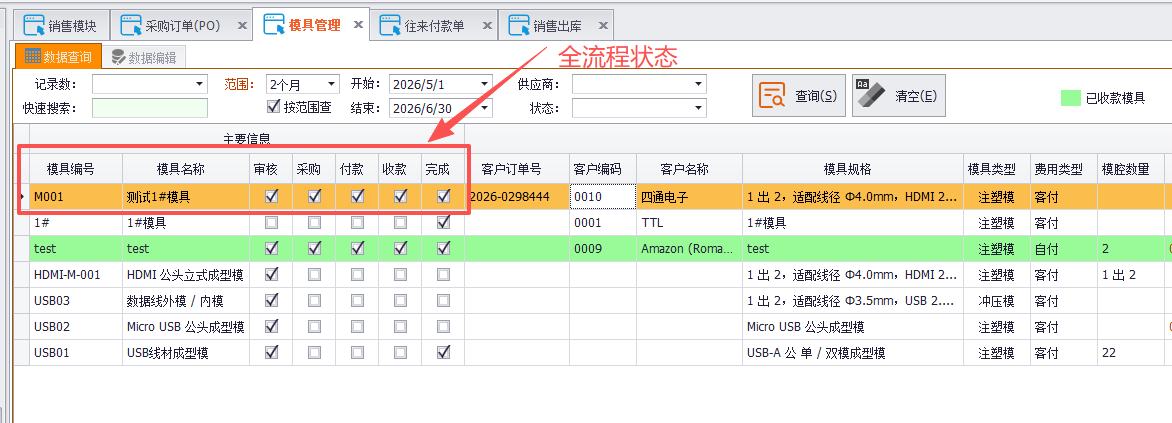Click the 销售模块 tab icon

pos(34,25)
